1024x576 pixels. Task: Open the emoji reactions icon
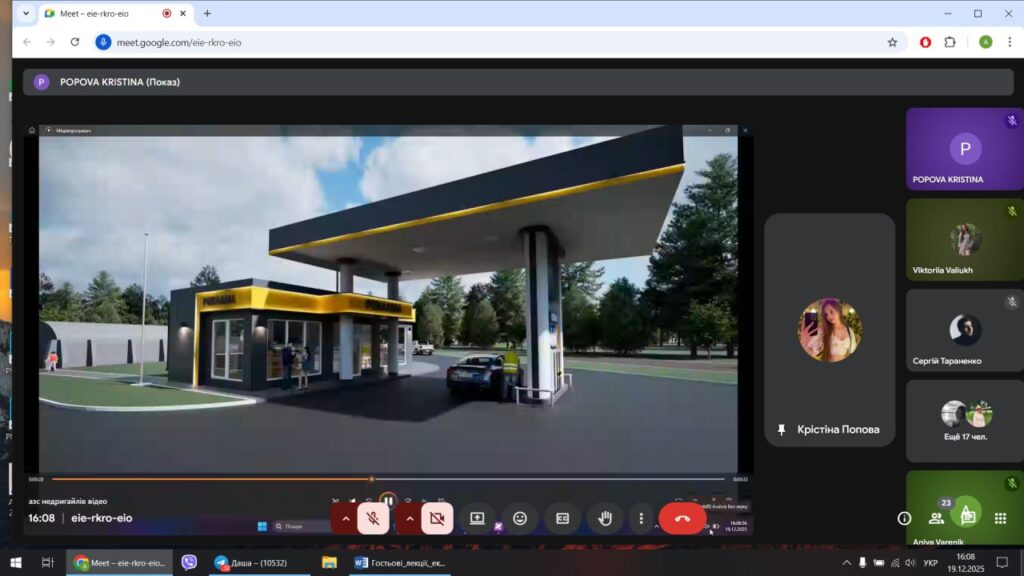pyautogui.click(x=520, y=518)
